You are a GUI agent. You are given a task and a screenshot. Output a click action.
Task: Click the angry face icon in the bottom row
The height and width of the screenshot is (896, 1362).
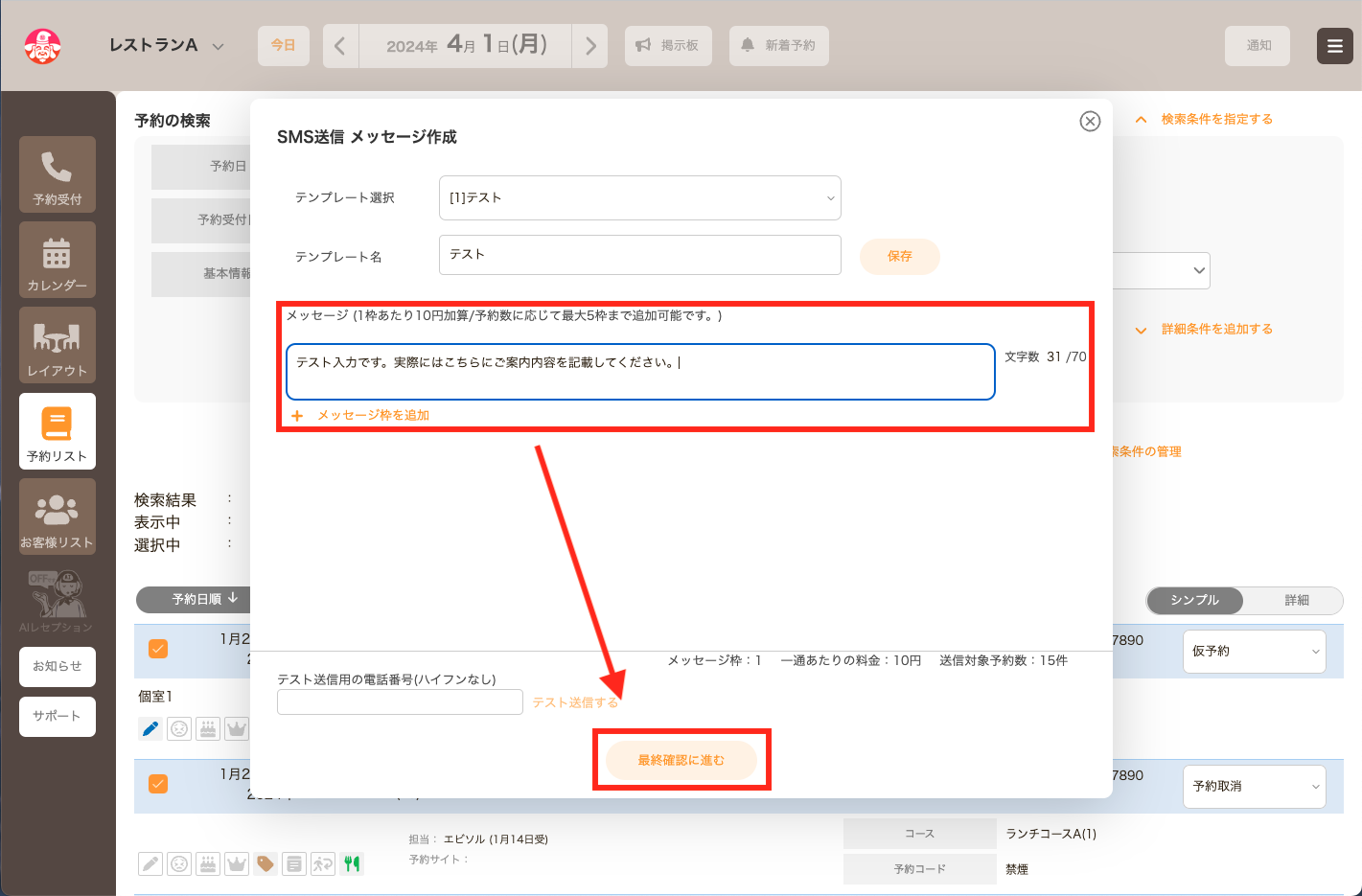179,863
